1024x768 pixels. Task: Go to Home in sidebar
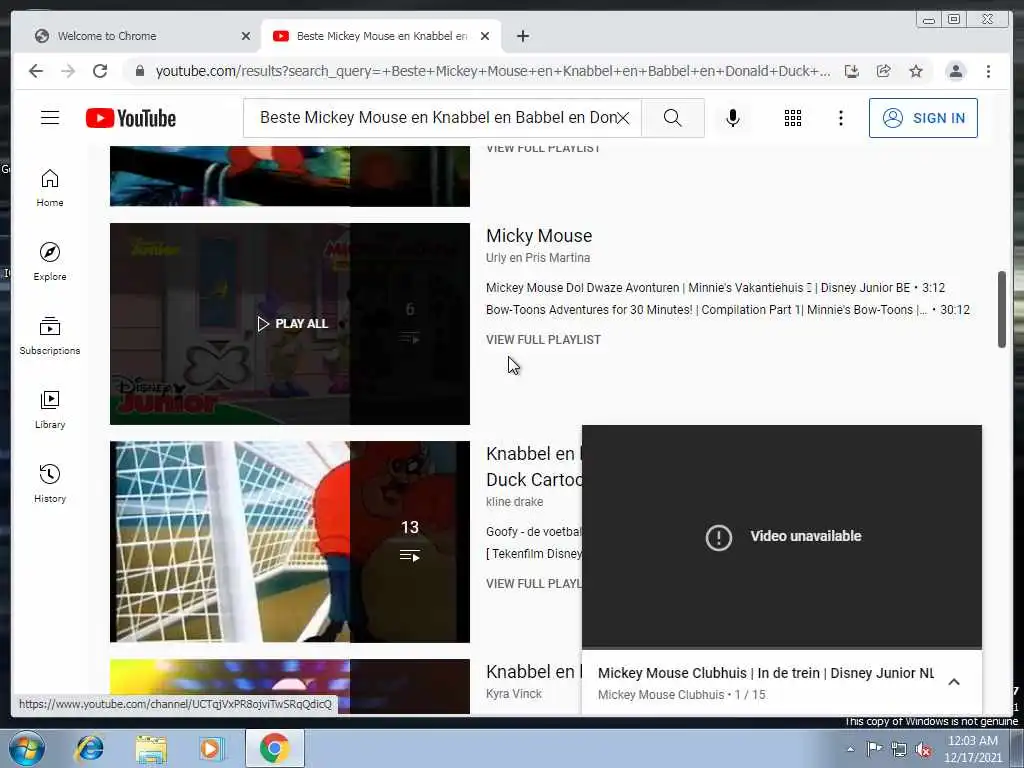point(50,188)
